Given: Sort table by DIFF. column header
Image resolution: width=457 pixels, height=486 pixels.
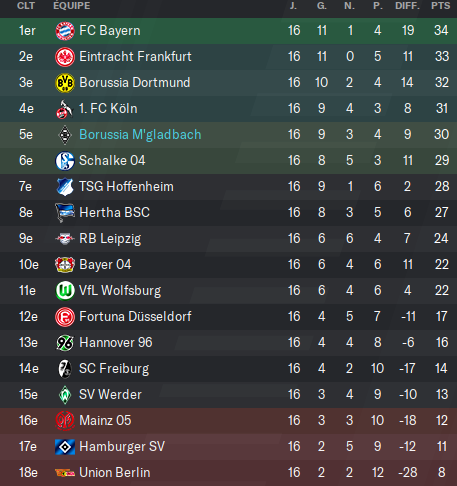Looking at the screenshot, I should pyautogui.click(x=407, y=6).
